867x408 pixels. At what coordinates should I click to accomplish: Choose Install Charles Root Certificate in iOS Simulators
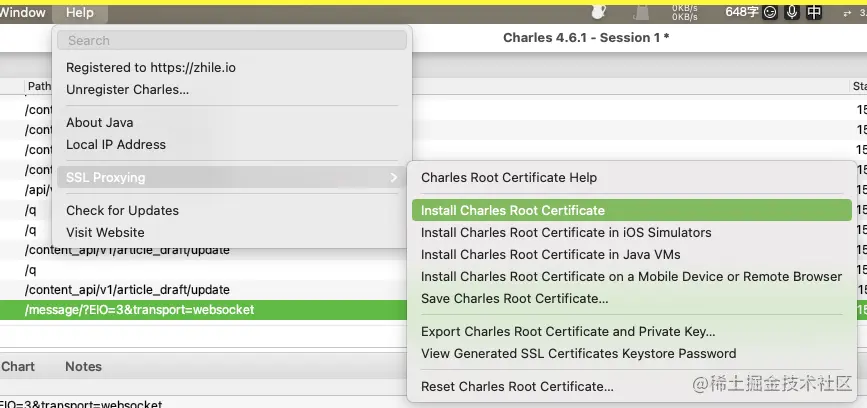tap(566, 232)
